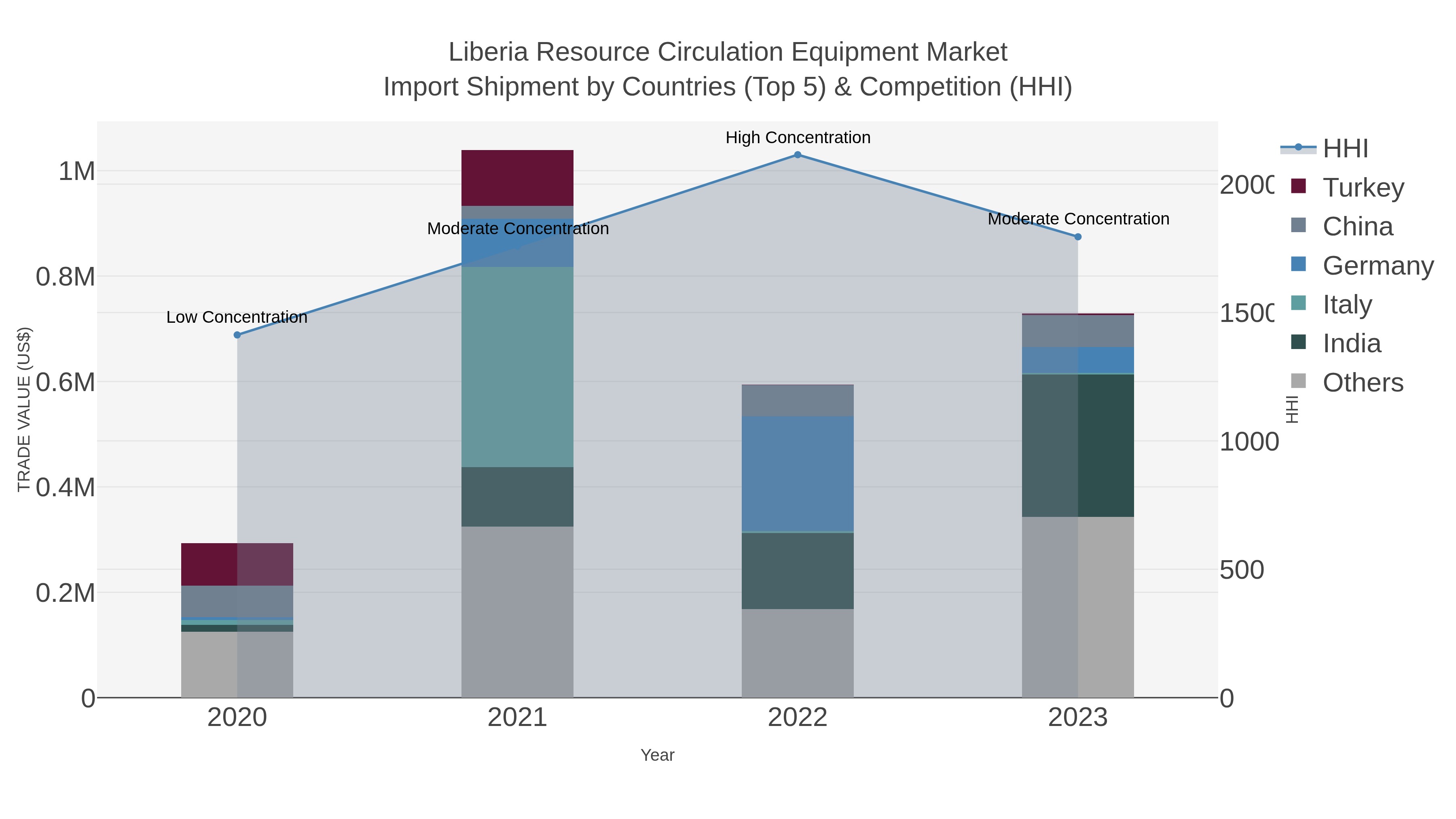Click the Turkey segment of 2020 bar
Screen dimensions: 1456x819
click(x=237, y=565)
